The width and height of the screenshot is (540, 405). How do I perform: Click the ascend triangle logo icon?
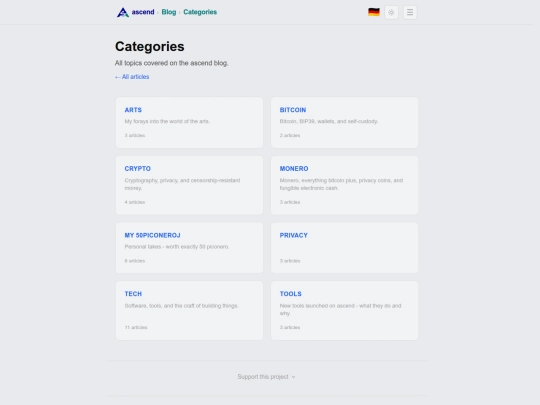(x=123, y=12)
